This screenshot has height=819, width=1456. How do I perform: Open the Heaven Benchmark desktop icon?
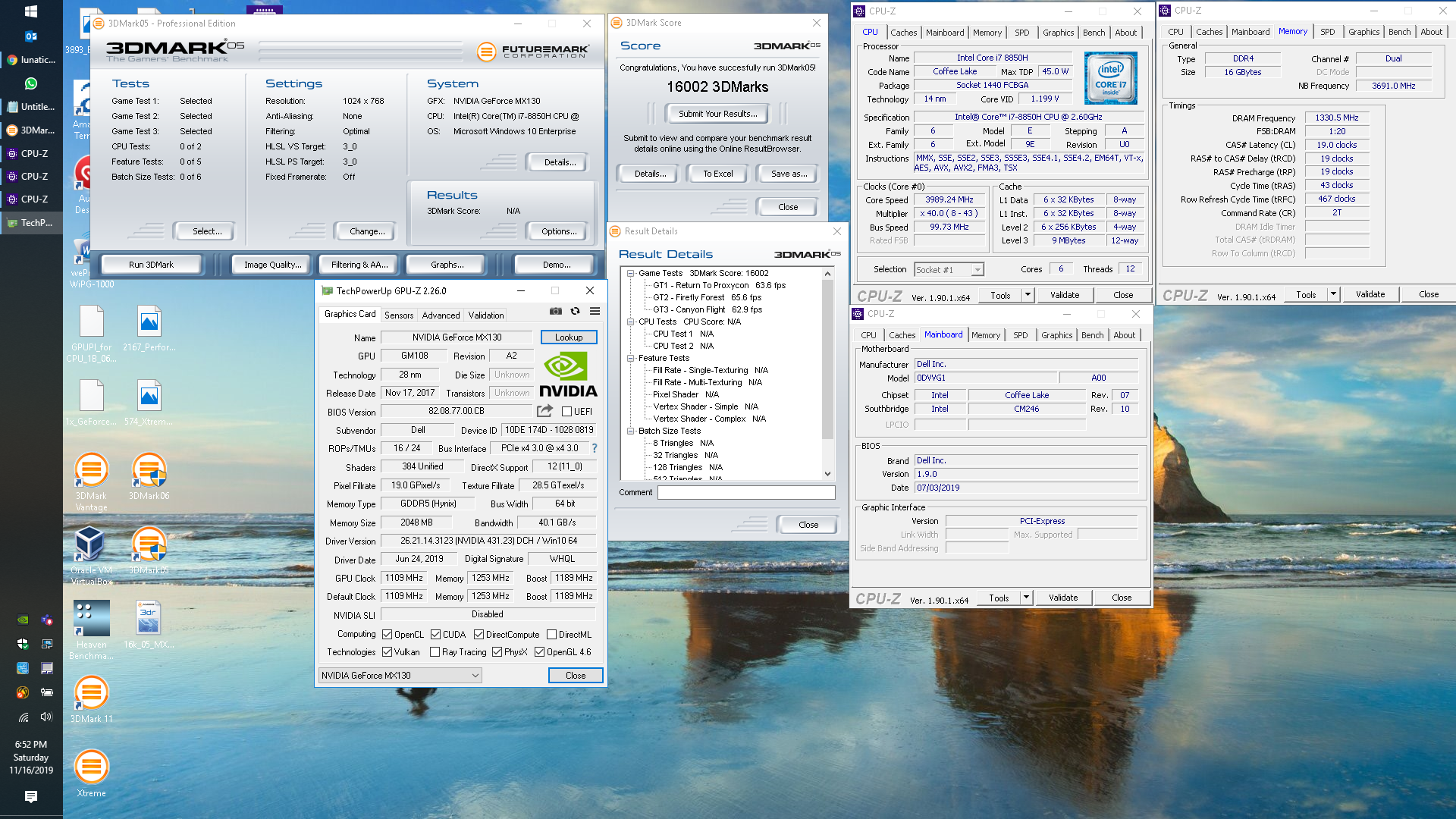point(91,629)
